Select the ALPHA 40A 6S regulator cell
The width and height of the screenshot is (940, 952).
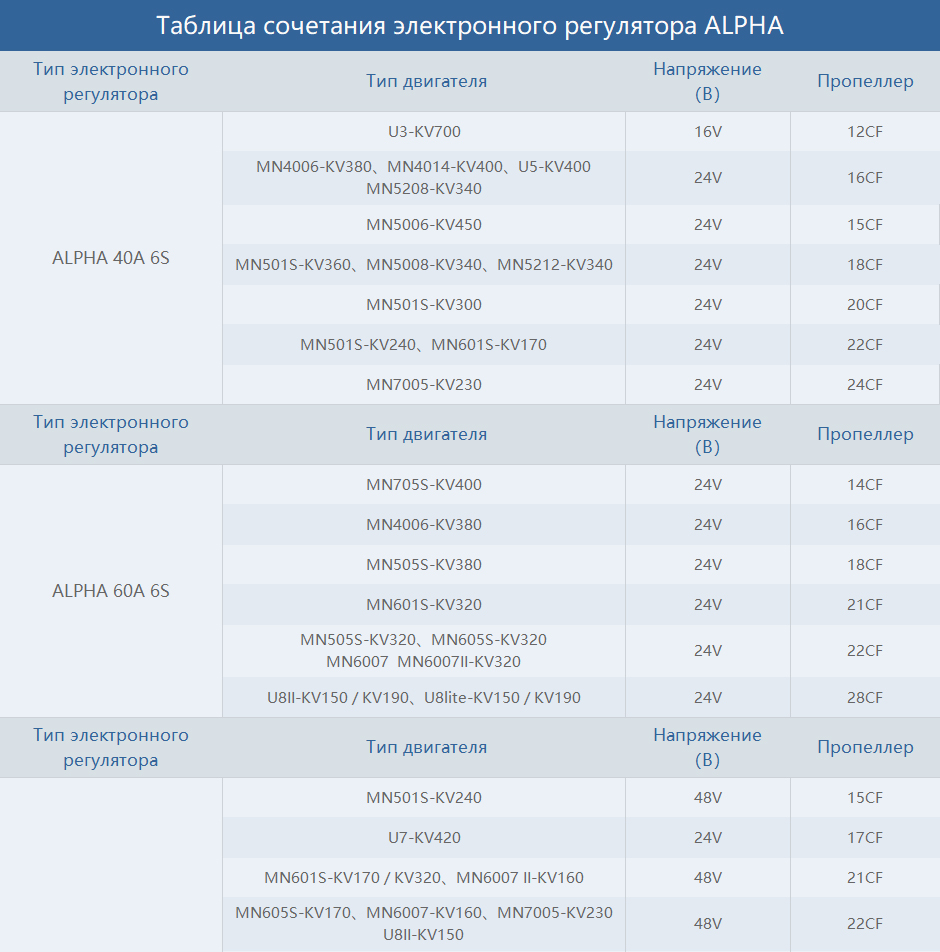(x=111, y=258)
